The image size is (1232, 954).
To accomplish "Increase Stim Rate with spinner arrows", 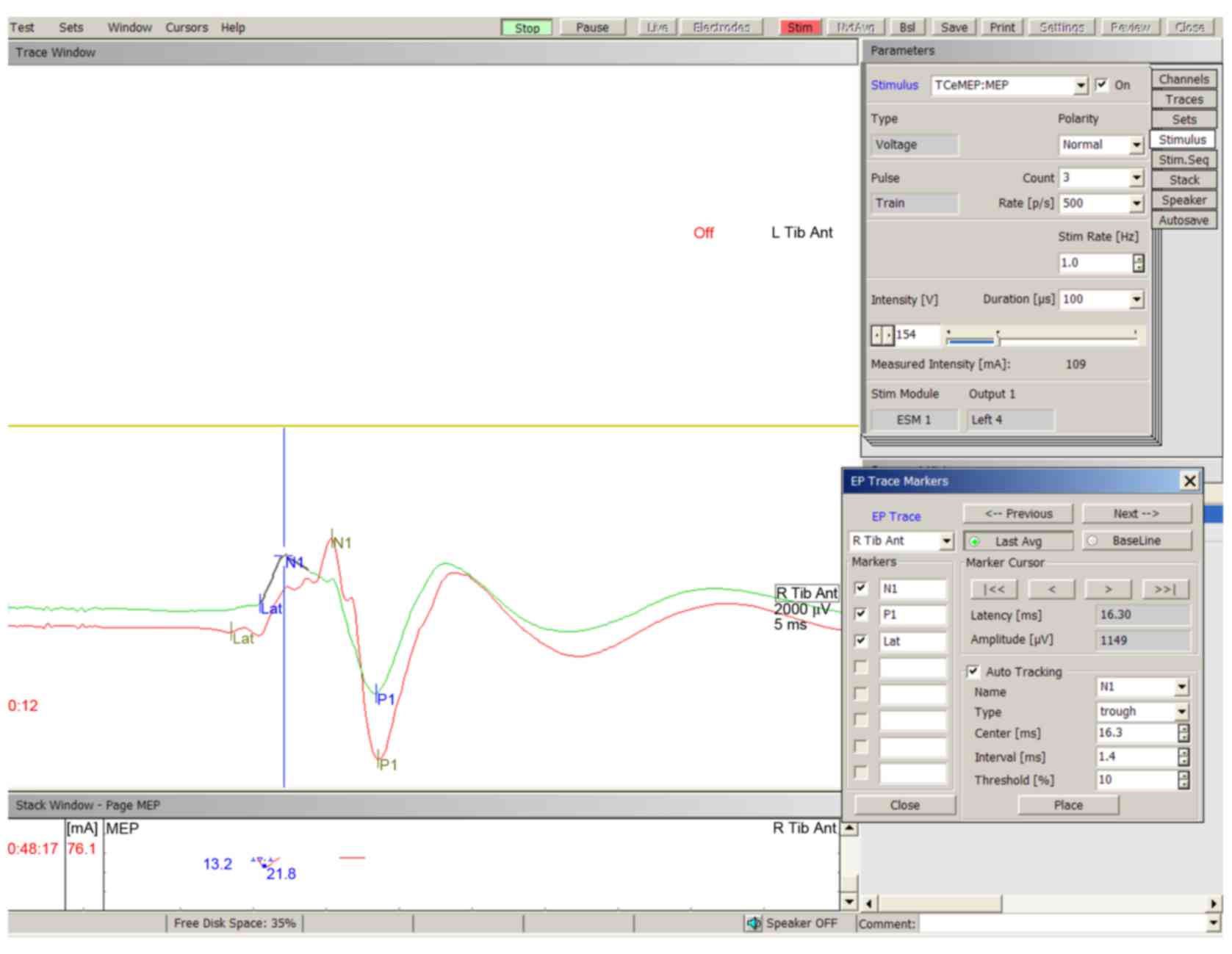I will [1138, 259].
